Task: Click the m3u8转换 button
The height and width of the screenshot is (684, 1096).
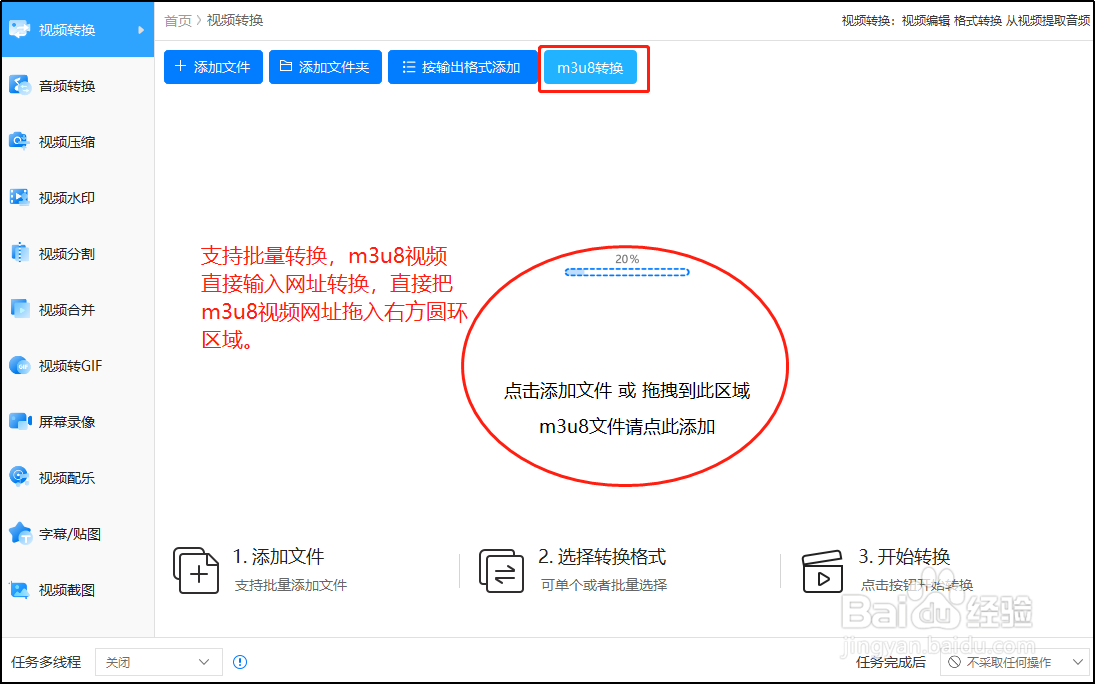Action: pyautogui.click(x=592, y=67)
